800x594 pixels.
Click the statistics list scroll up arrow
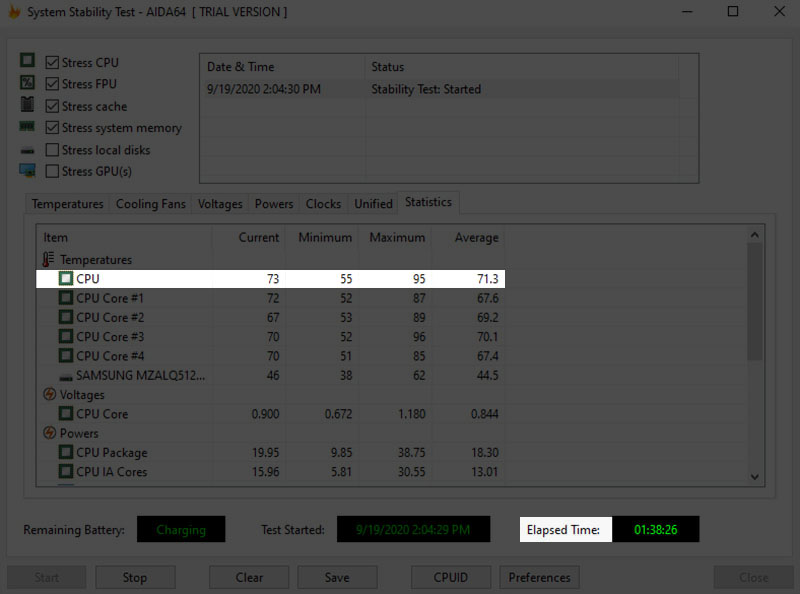755,235
